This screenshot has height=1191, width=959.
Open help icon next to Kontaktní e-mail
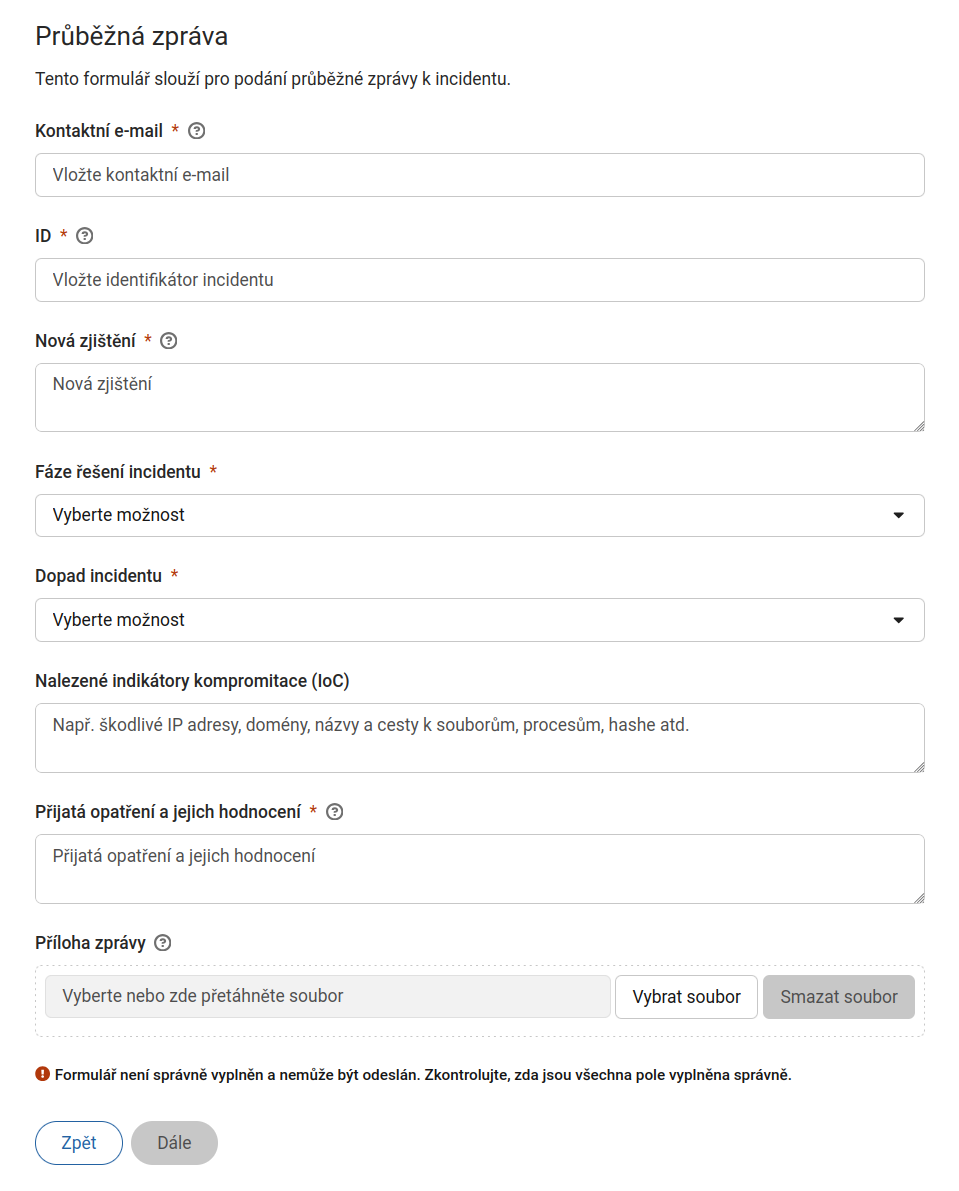197,131
